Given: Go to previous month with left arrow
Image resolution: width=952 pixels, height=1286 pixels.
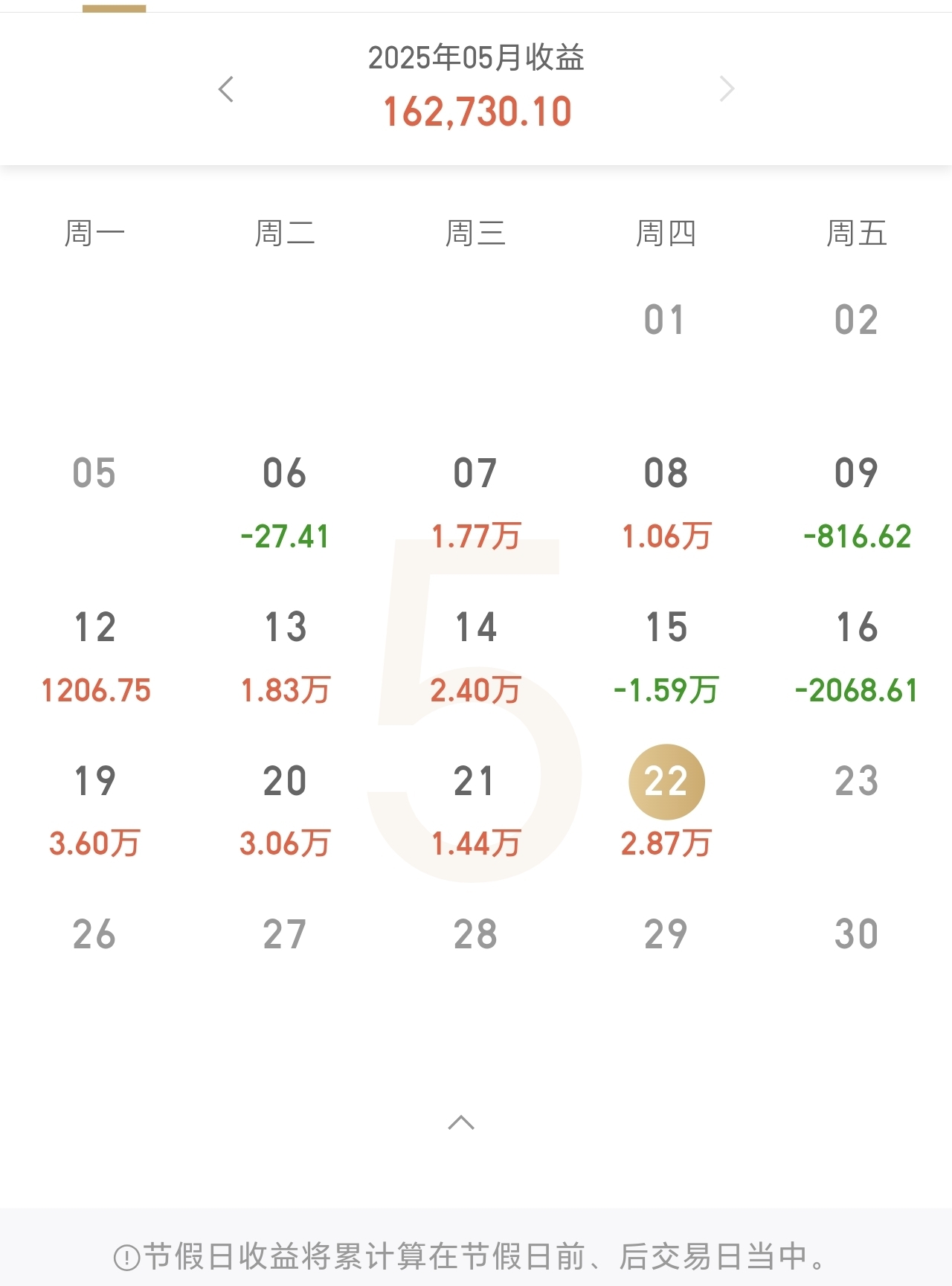Looking at the screenshot, I should pyautogui.click(x=226, y=89).
